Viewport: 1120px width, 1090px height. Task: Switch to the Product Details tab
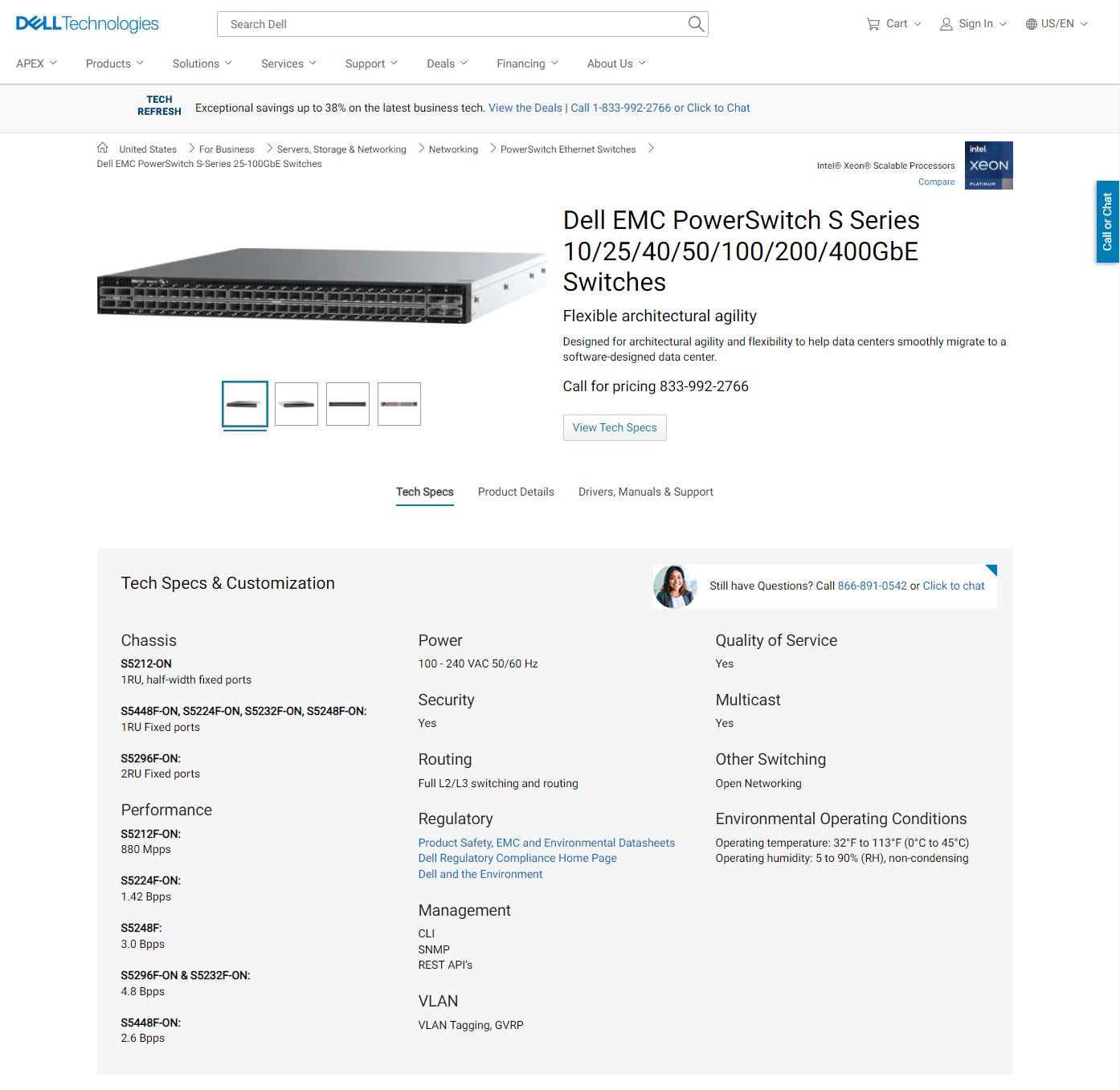[x=516, y=492]
